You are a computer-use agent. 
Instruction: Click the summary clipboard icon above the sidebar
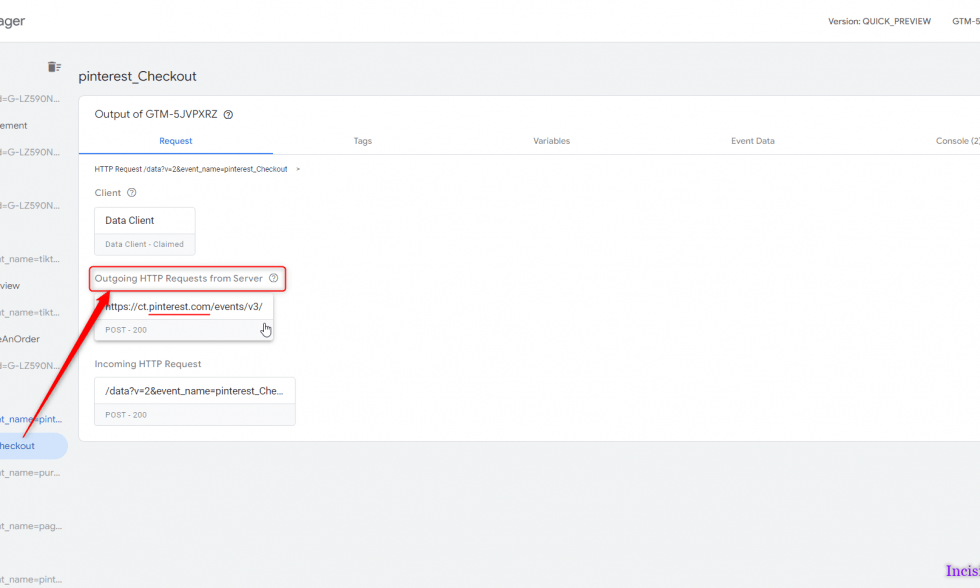point(54,66)
